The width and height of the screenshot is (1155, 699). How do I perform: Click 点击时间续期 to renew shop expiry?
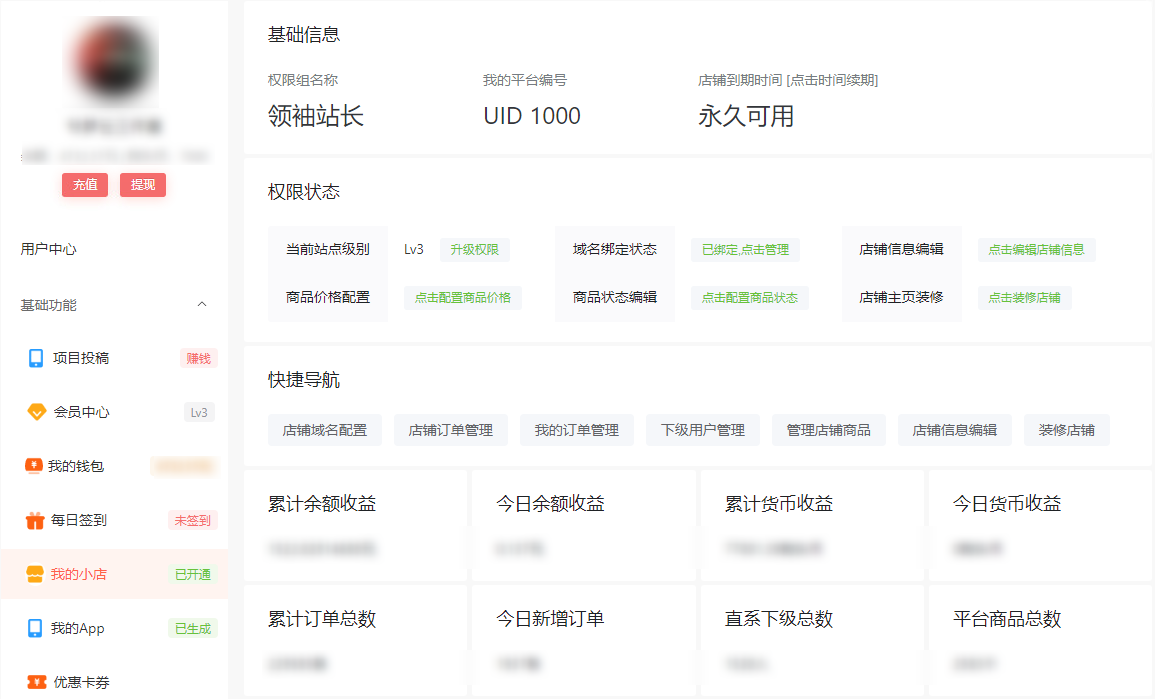coord(830,80)
